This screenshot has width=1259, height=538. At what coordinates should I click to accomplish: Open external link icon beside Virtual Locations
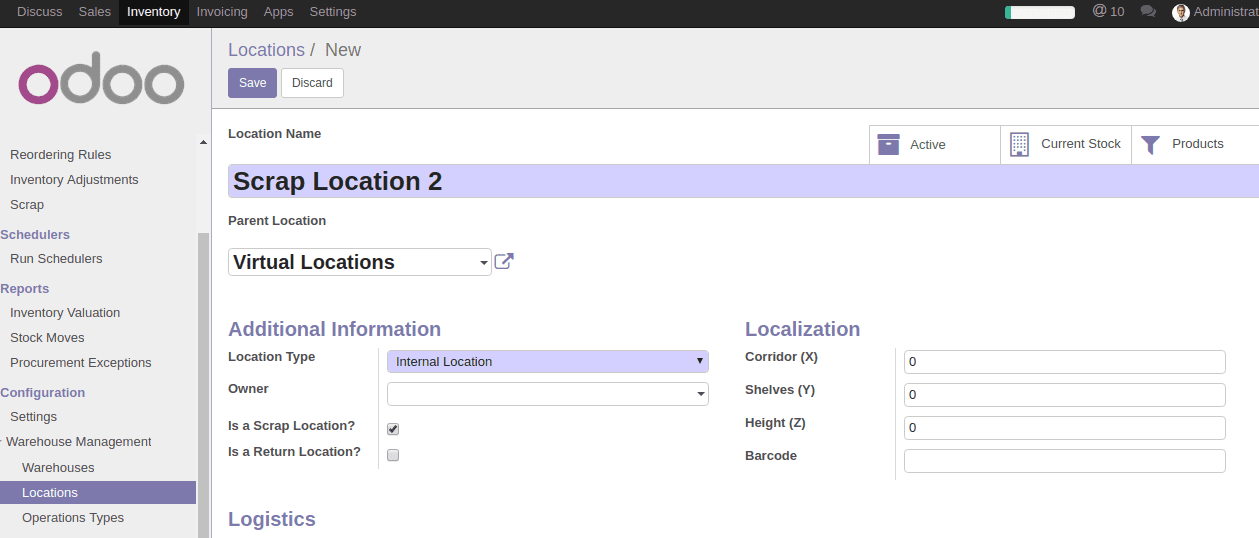pos(504,261)
